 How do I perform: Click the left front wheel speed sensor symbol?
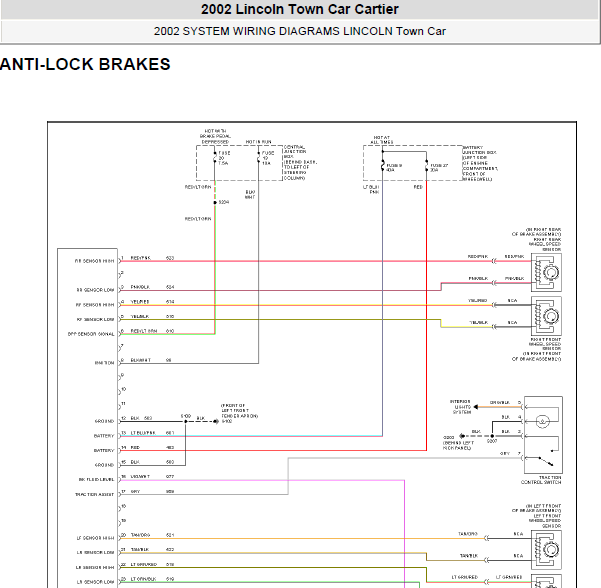click(546, 550)
